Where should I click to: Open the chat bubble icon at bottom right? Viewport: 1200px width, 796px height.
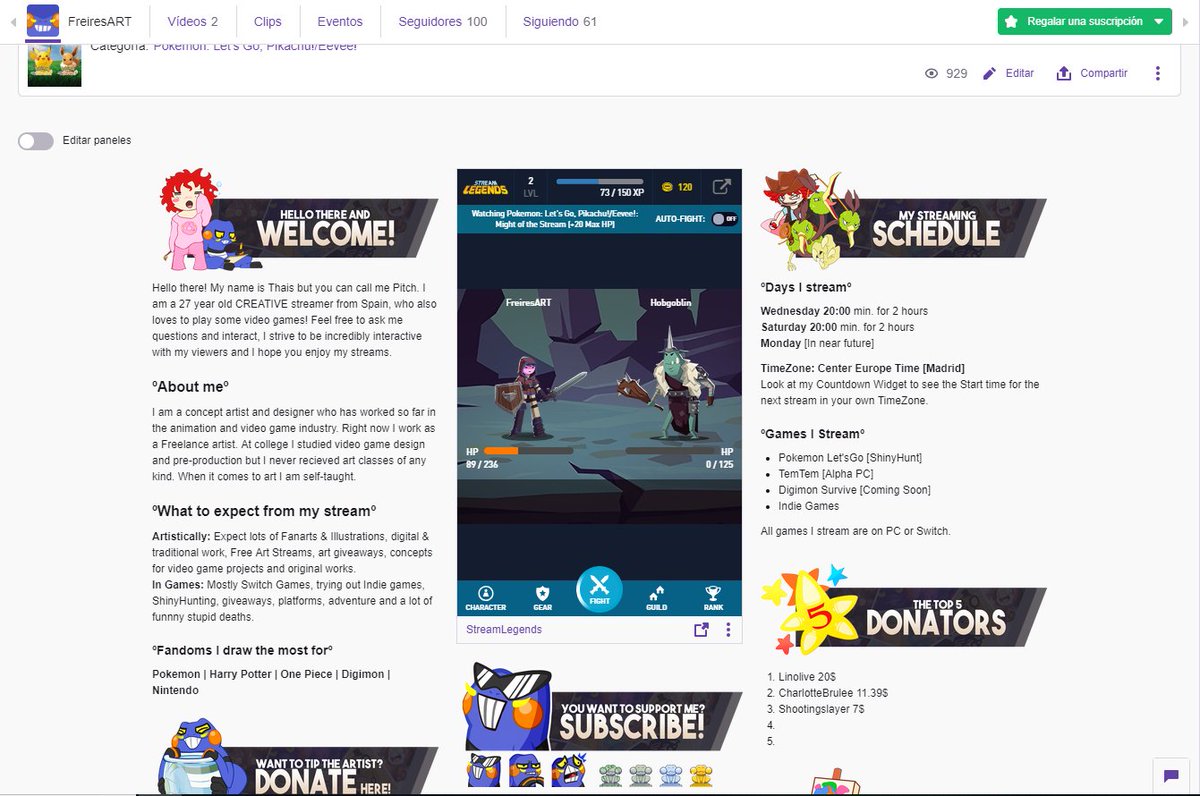[x=1170, y=775]
